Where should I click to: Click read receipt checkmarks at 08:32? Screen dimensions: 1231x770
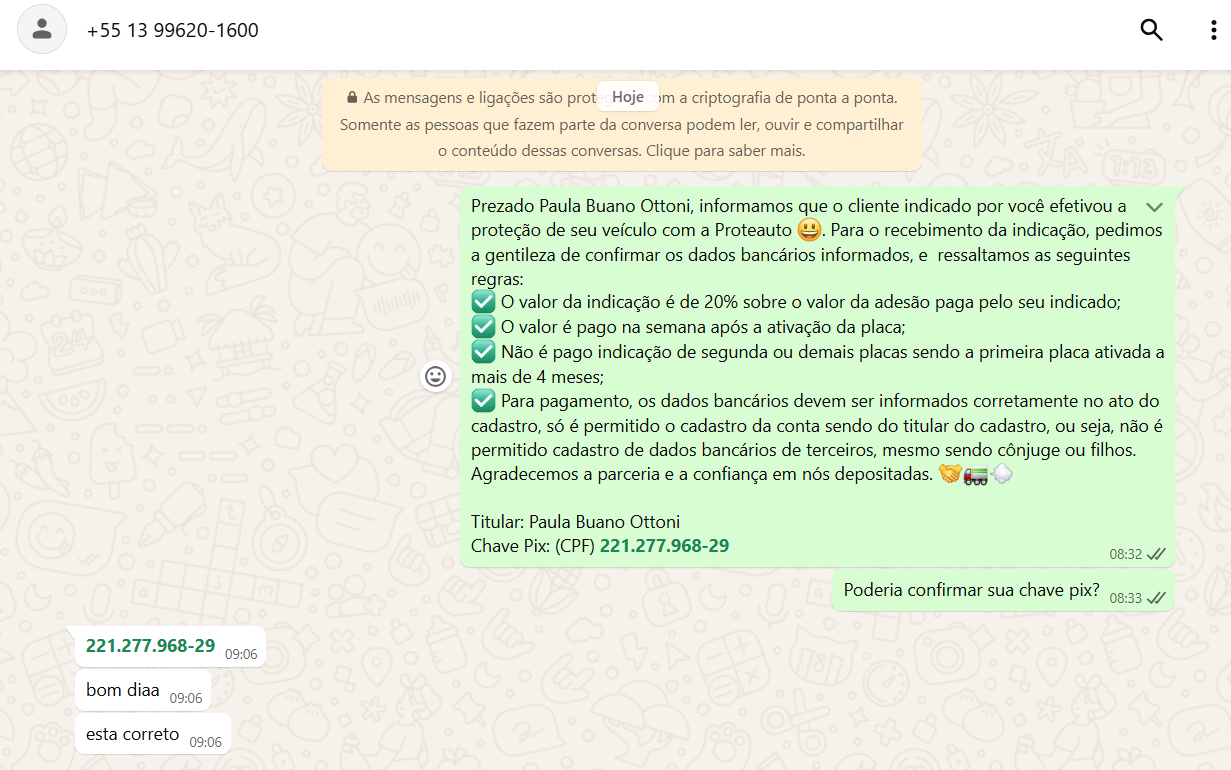pos(1156,554)
